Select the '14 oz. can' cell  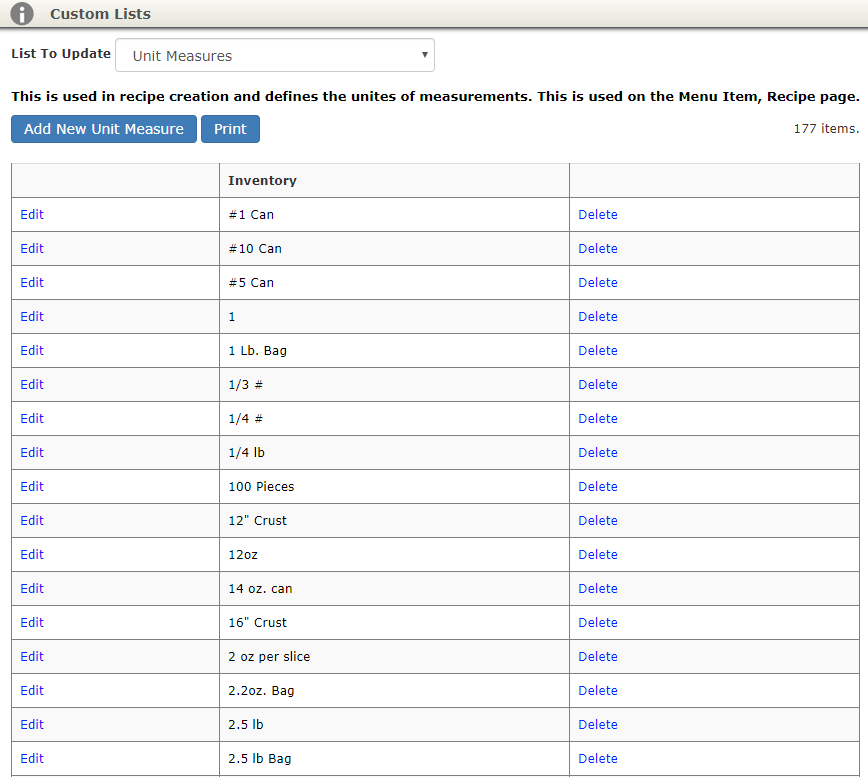394,589
